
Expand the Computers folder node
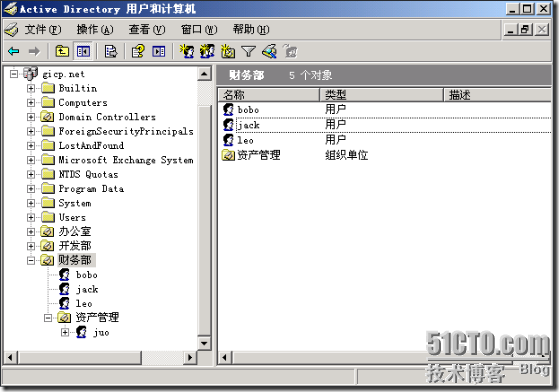click(31, 103)
